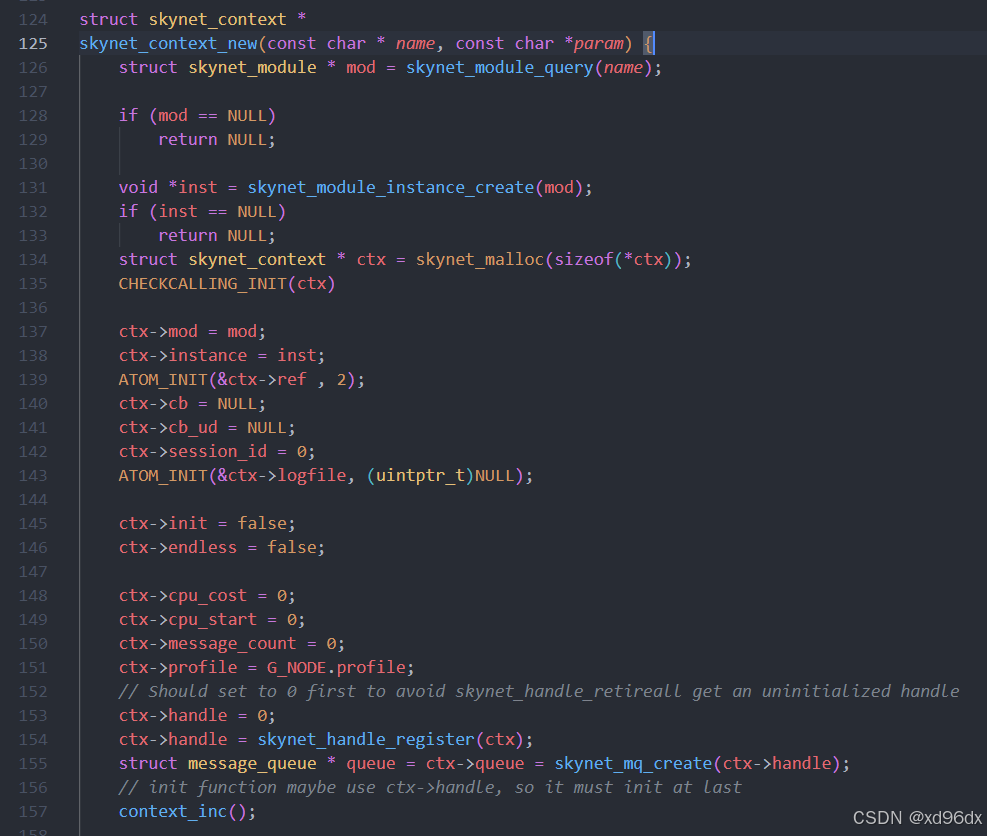Click comment 'init function maybe use ctx->handle'
The image size is (987, 836).
point(430,787)
